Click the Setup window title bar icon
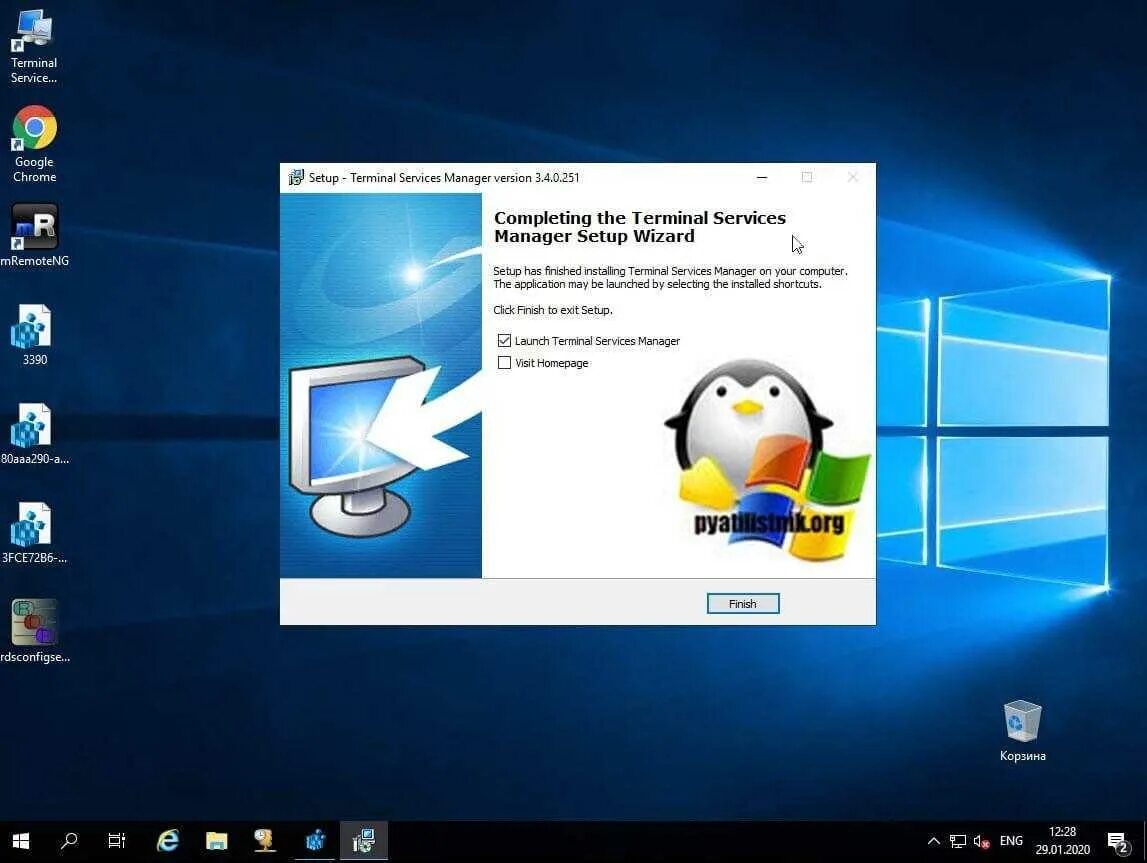This screenshot has width=1147, height=863. coord(296,178)
